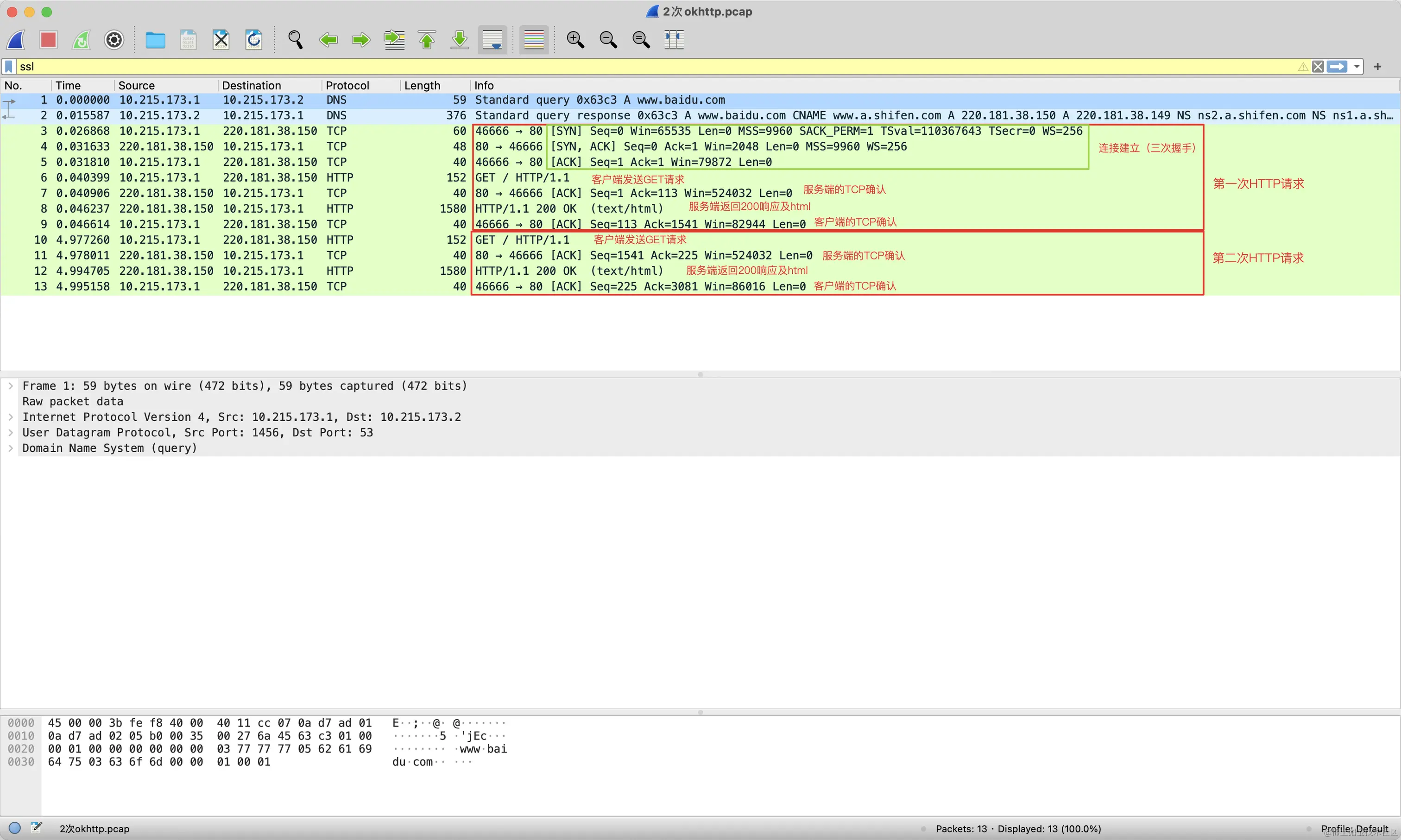Reload the capture file icon
Screen dimensions: 1401x840
coord(253,40)
